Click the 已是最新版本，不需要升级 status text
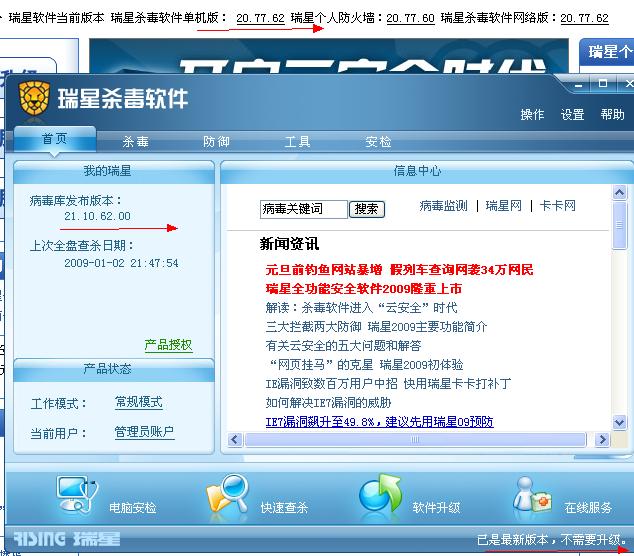The height and width of the screenshot is (556, 634). pos(552,539)
